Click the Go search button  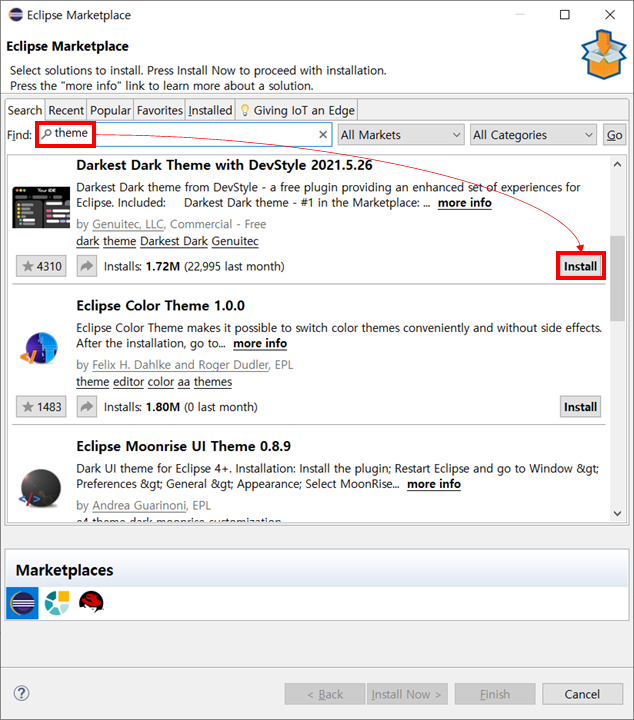[614, 135]
